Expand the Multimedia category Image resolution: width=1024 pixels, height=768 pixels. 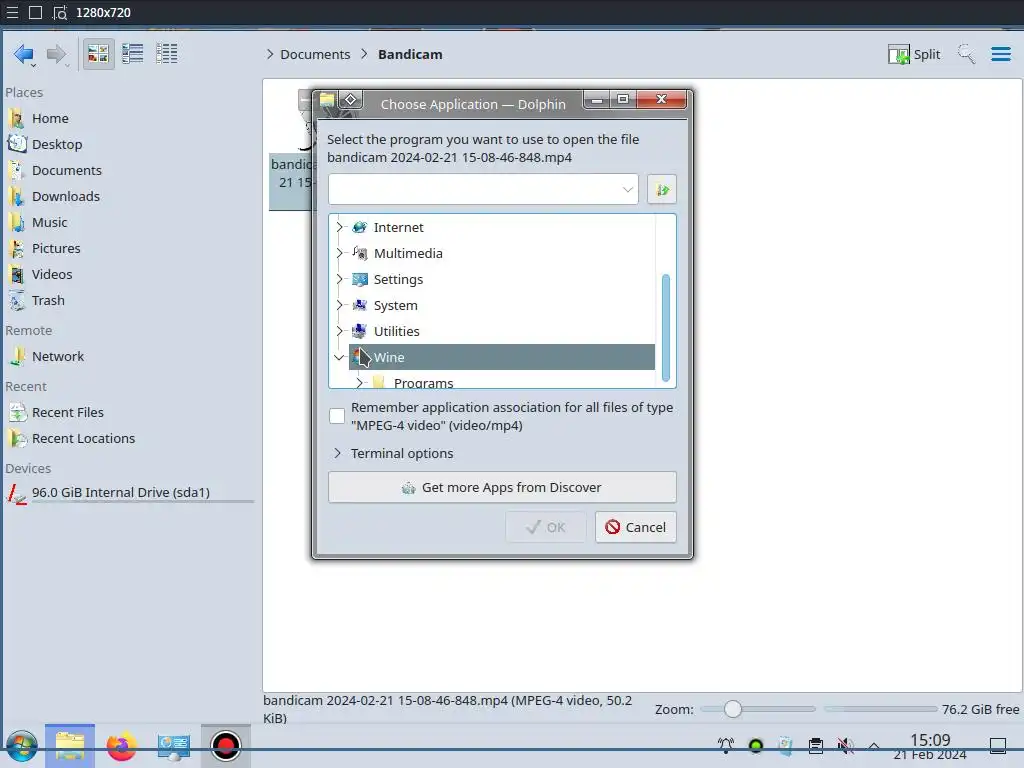click(339, 253)
